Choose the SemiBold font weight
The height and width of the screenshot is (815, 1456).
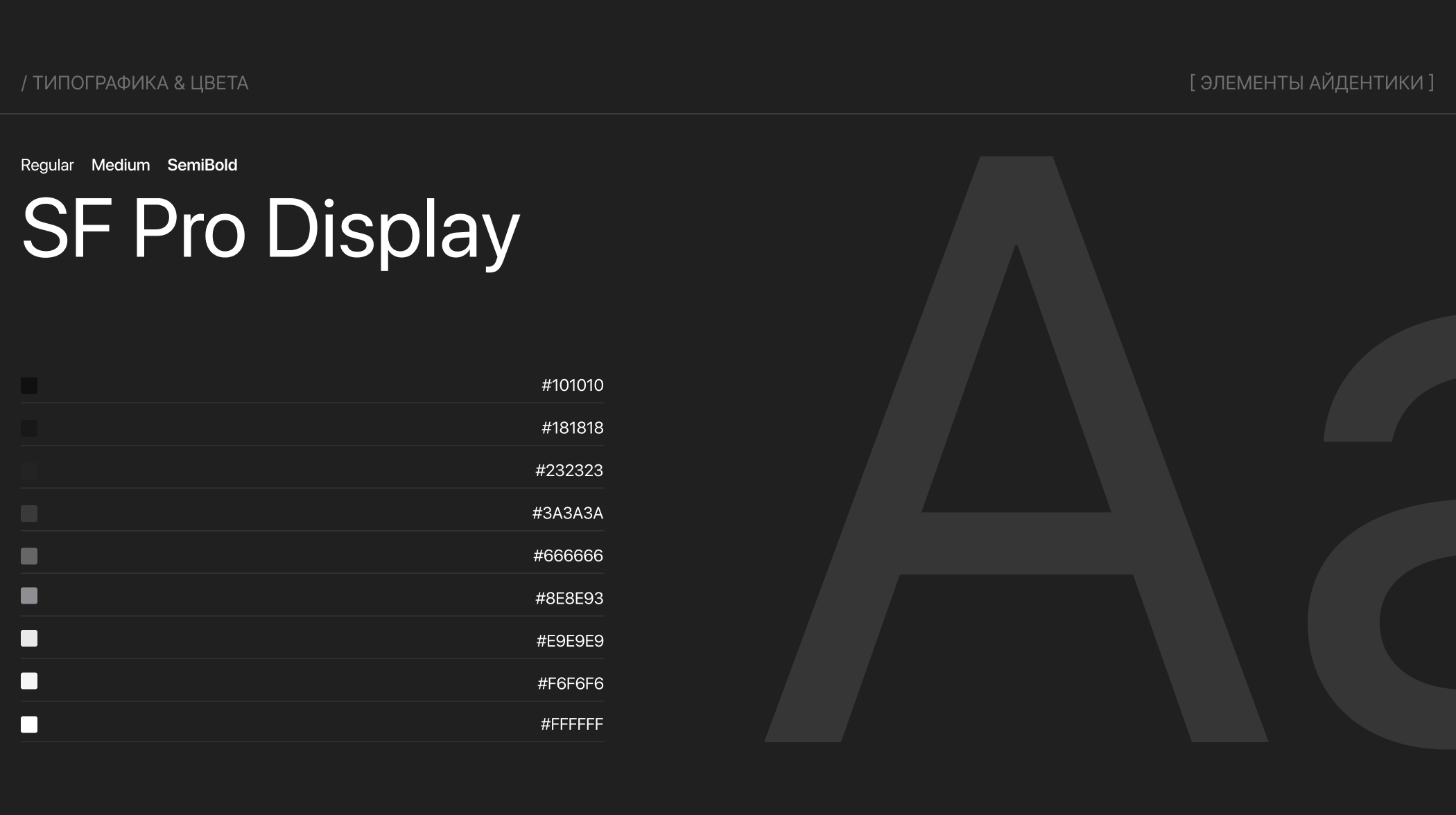point(202,165)
